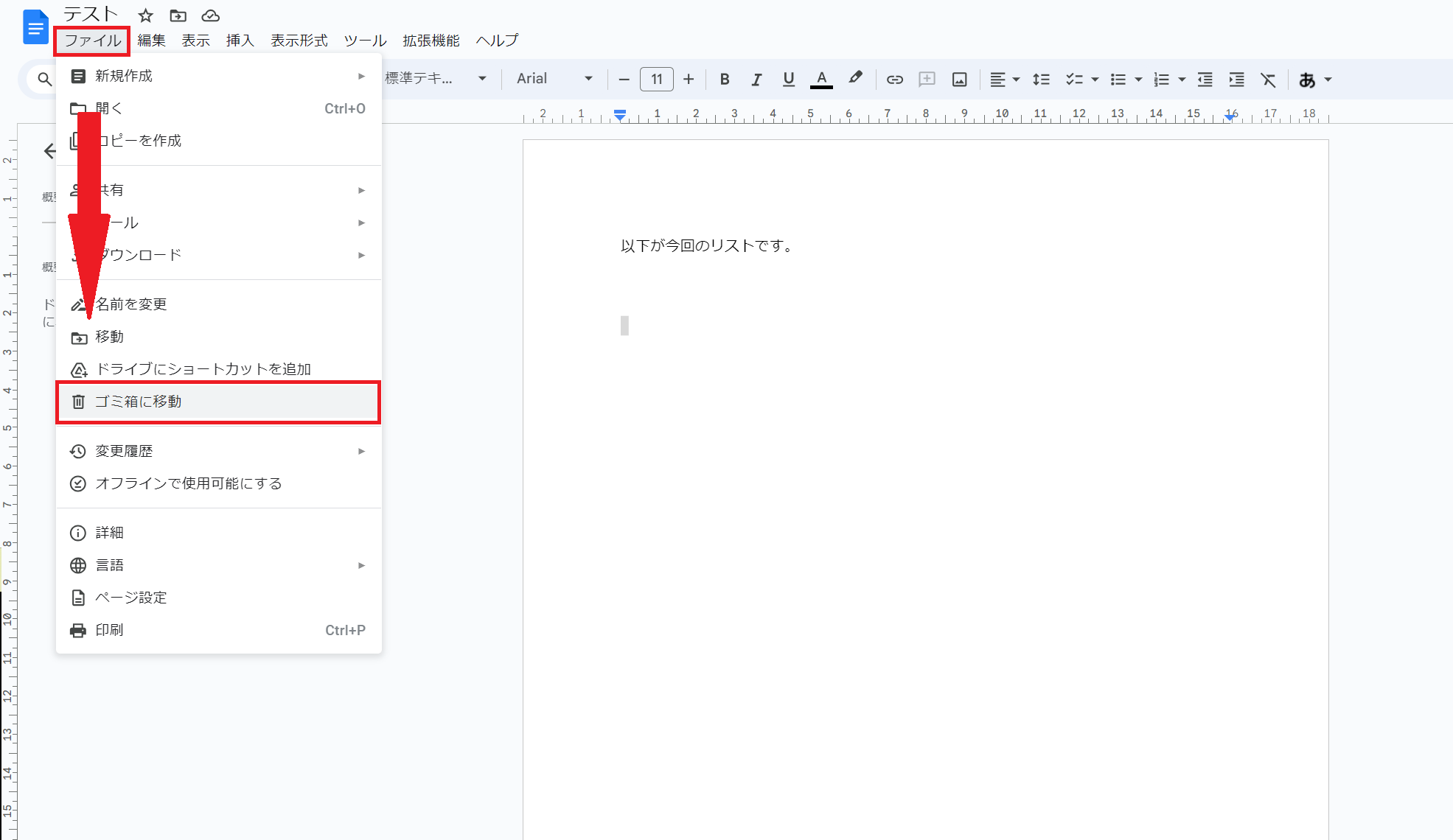Click the increase font size plus button

pyautogui.click(x=689, y=80)
